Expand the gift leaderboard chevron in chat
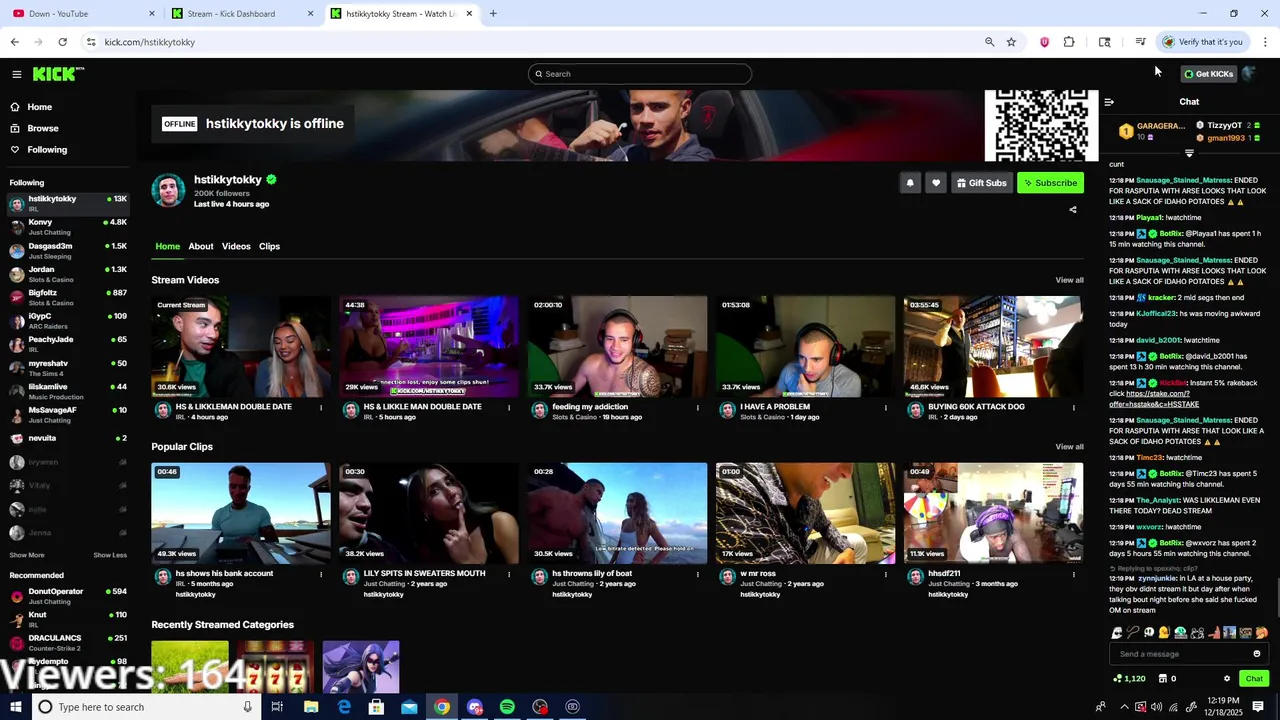 pos(1189,153)
